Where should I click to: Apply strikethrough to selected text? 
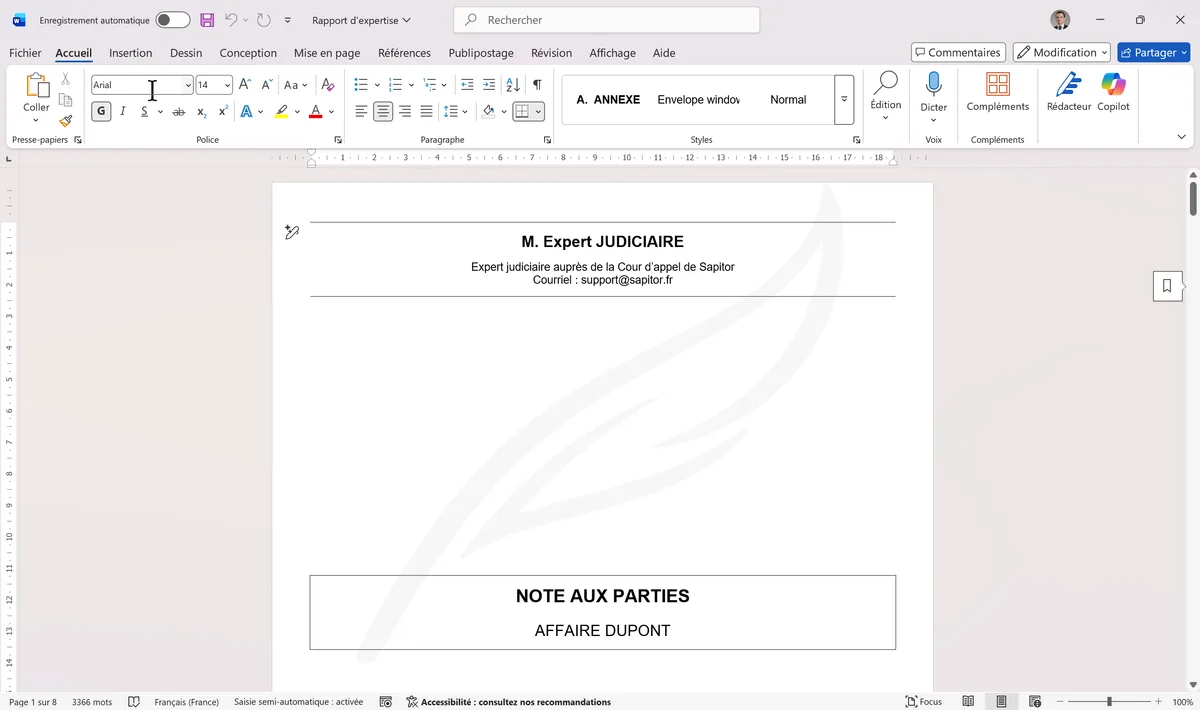pos(178,111)
